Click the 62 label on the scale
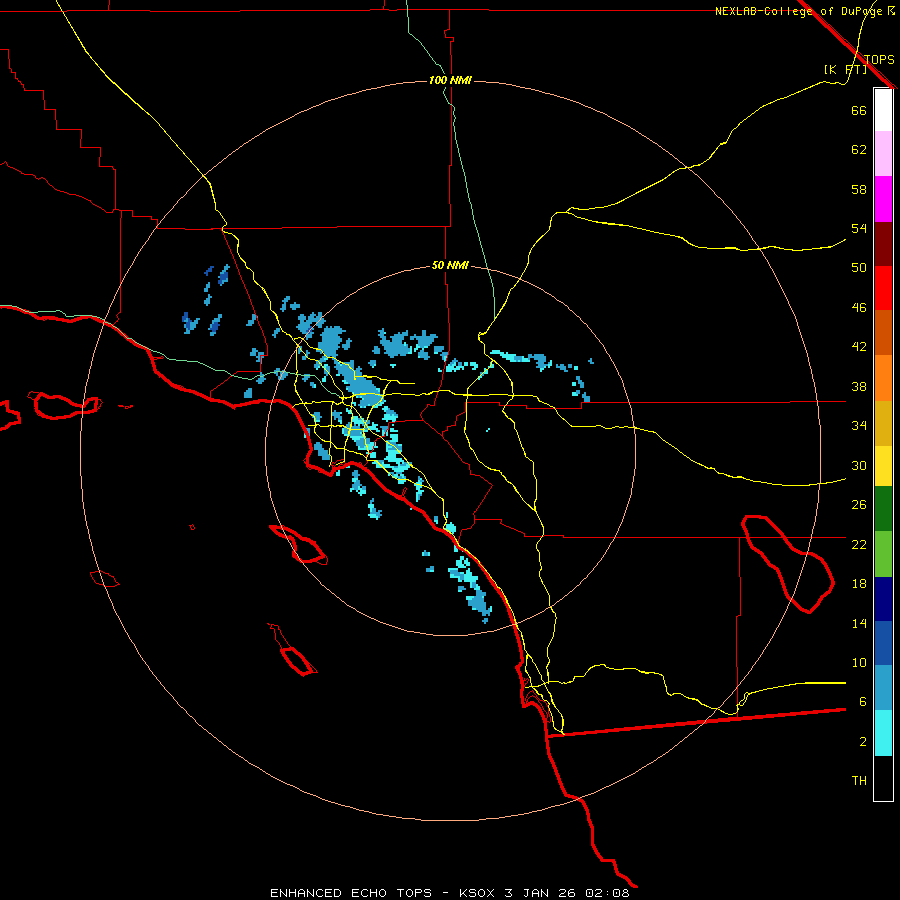Image resolution: width=900 pixels, height=900 pixels. tap(859, 150)
